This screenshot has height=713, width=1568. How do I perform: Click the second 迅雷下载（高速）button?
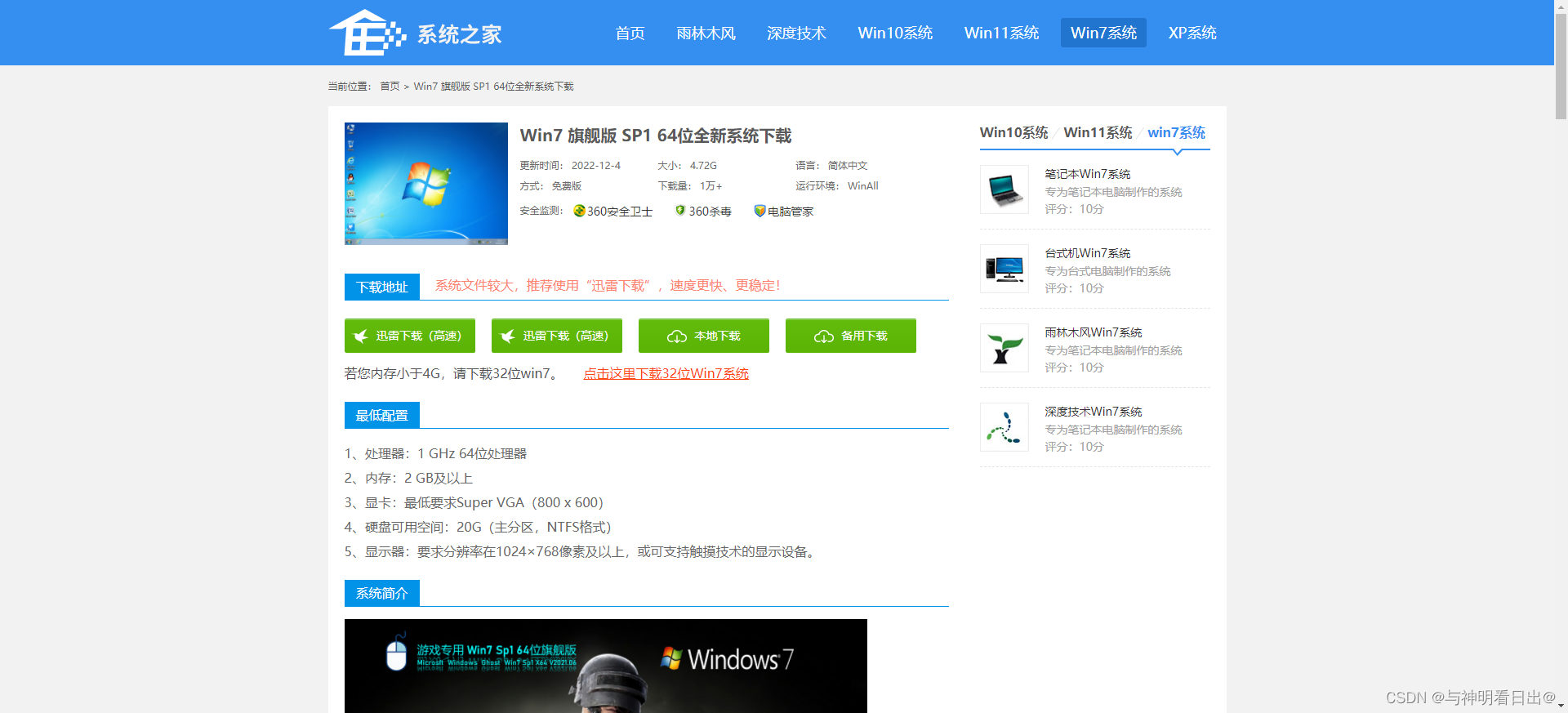[x=557, y=336]
